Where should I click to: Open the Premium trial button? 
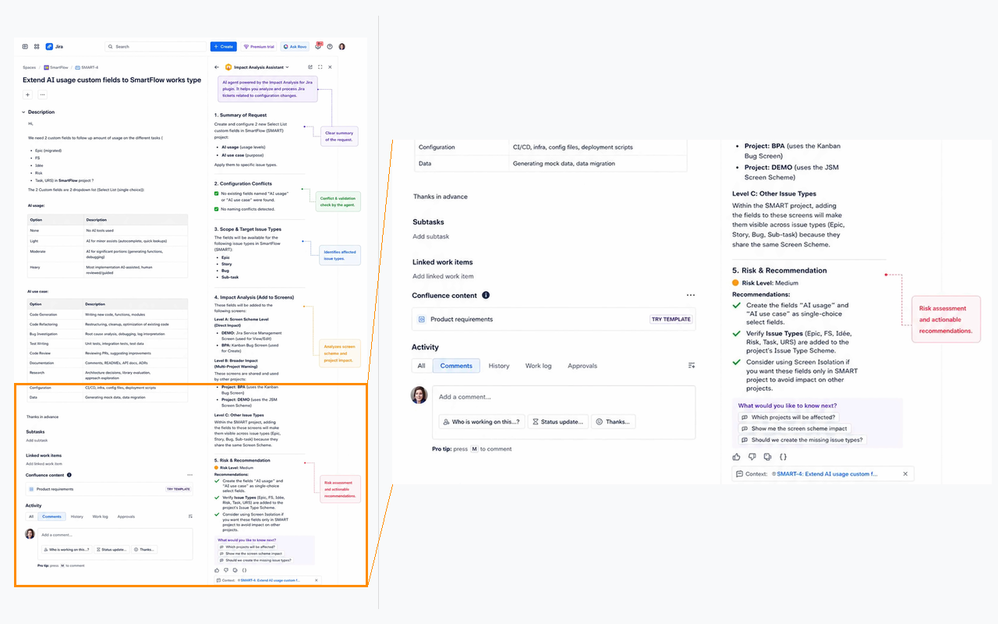tap(259, 46)
